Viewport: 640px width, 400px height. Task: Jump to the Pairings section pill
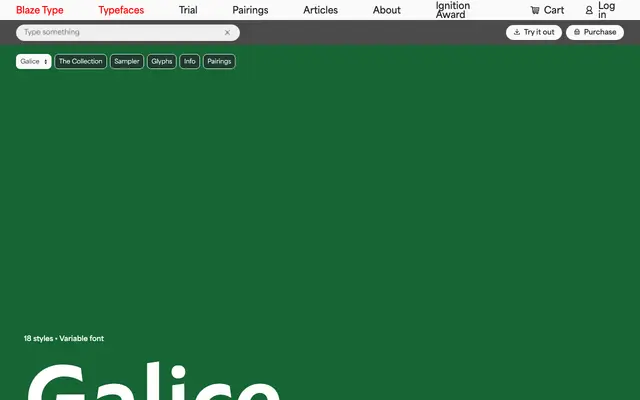coord(219,62)
